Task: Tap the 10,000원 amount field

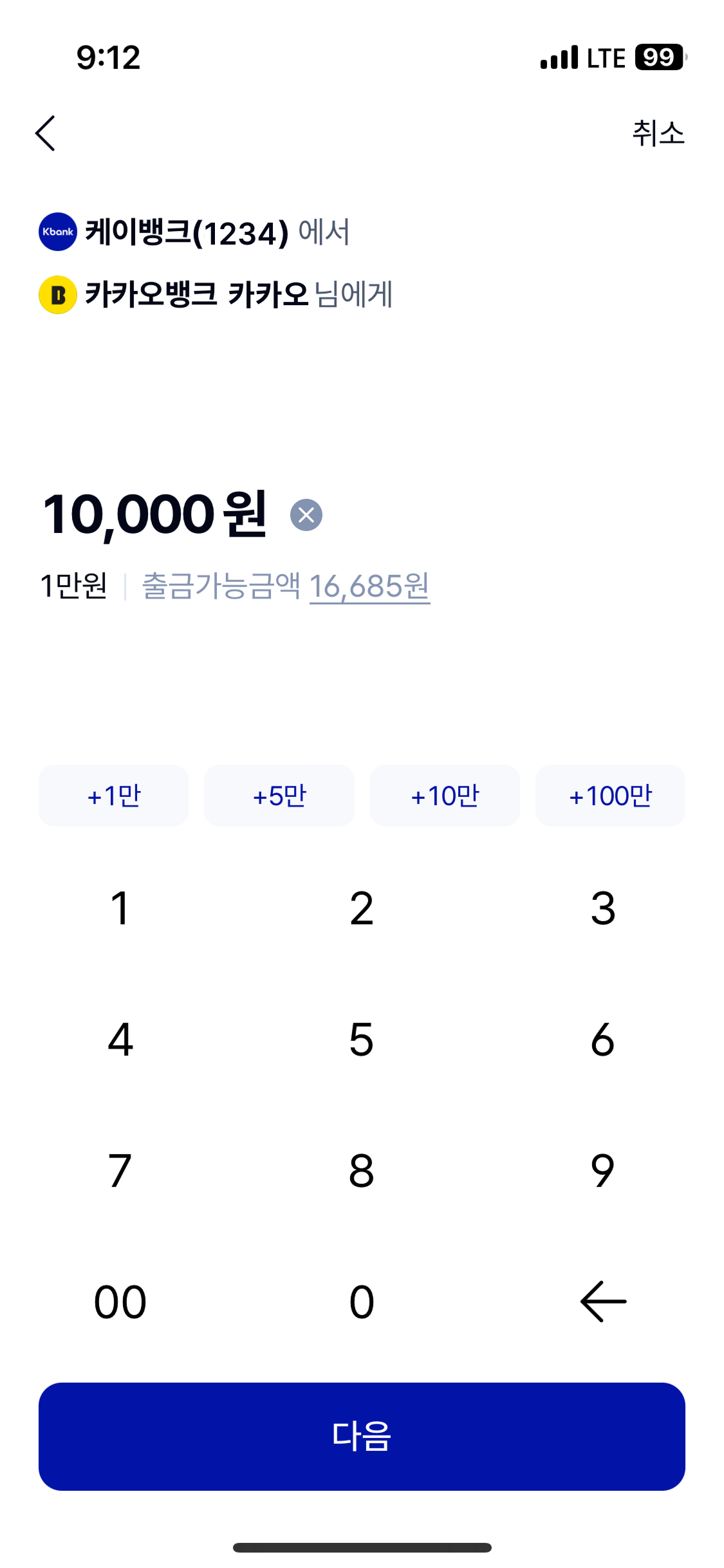Action: (x=154, y=514)
